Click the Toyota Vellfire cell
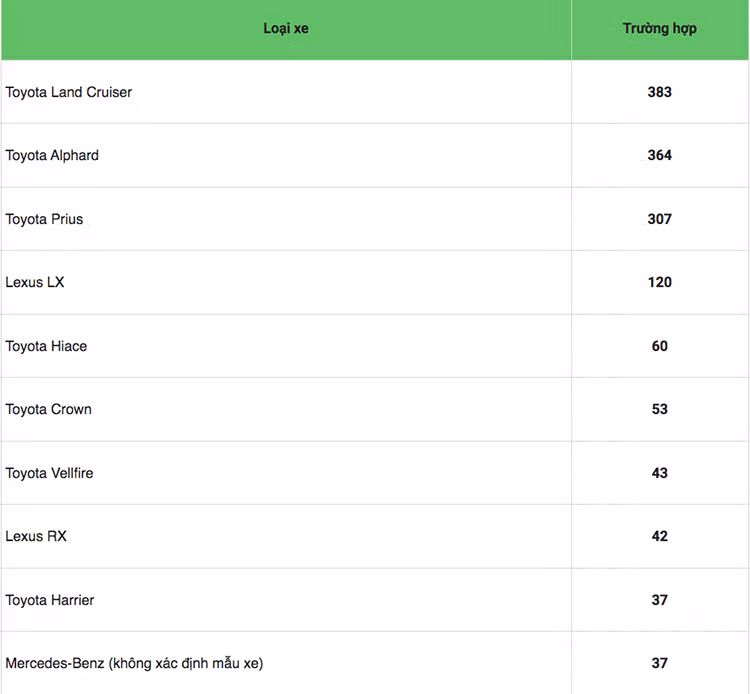The height and width of the screenshot is (694, 750). (x=50, y=473)
